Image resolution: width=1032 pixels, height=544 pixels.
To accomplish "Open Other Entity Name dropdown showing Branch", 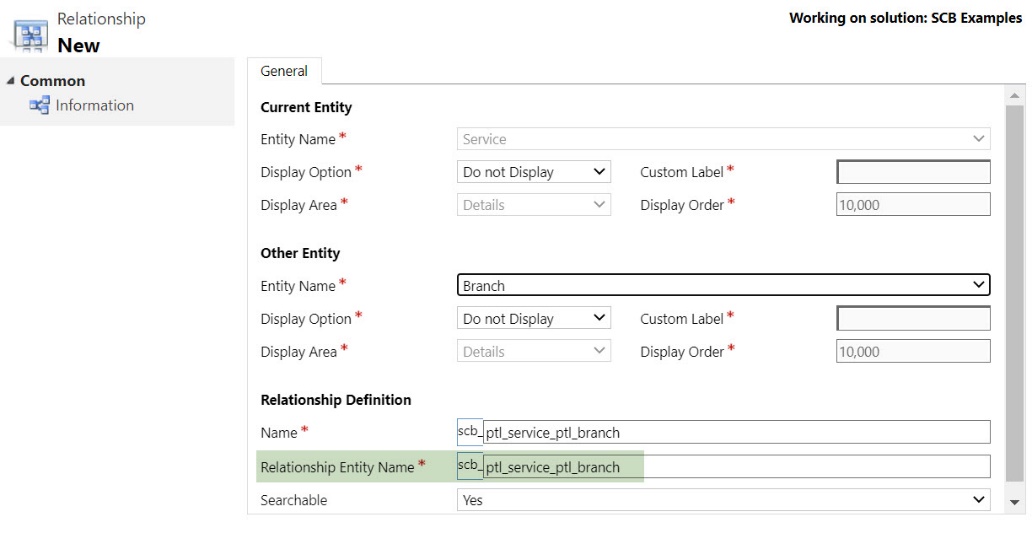I will 723,285.
